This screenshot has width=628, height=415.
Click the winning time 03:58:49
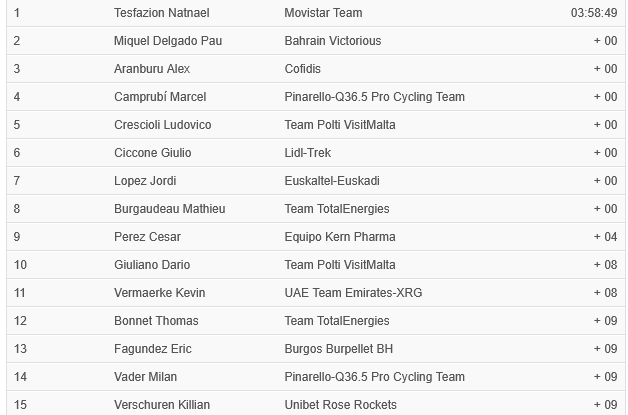pos(594,13)
